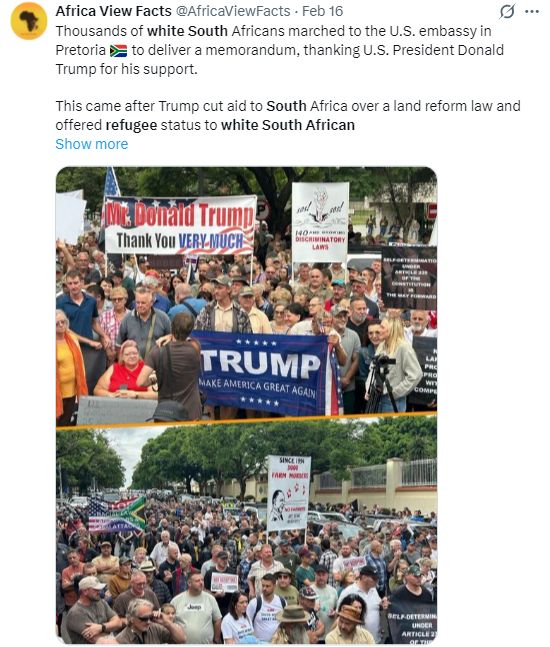Viewport: 550px width, 647px height.
Task: Click the tweet text about Pretoria embassy
Action: coord(279,50)
